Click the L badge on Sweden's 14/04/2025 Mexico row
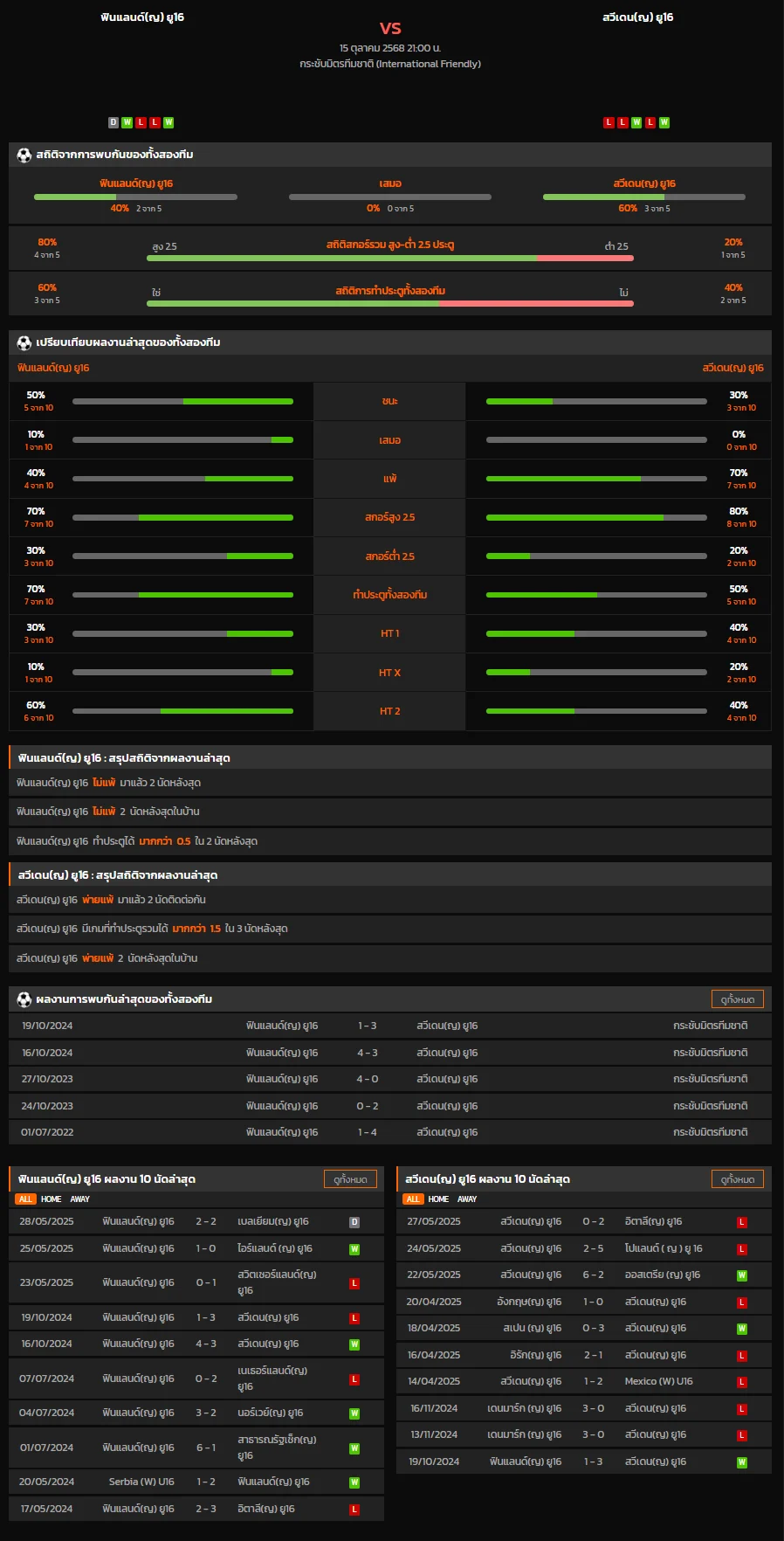This screenshot has height=1541, width=784. pyautogui.click(x=742, y=1382)
